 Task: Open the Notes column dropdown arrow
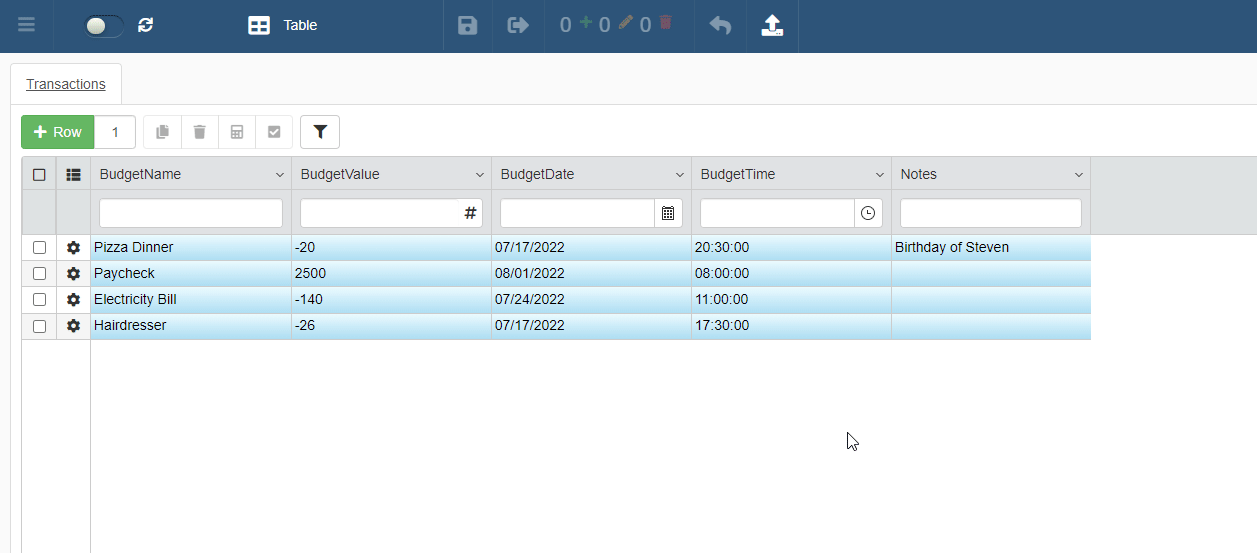1078,175
